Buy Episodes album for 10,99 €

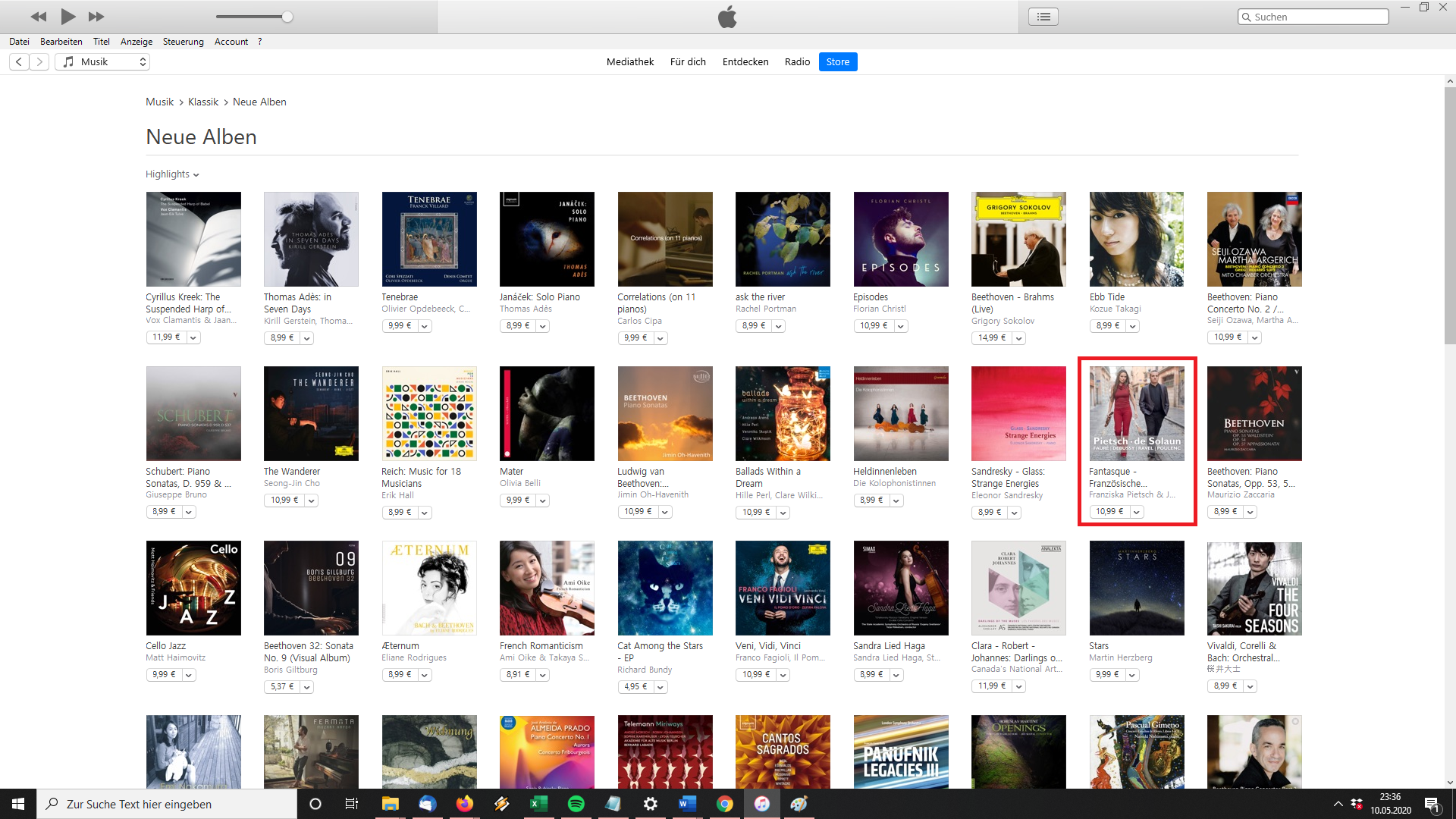[874, 326]
